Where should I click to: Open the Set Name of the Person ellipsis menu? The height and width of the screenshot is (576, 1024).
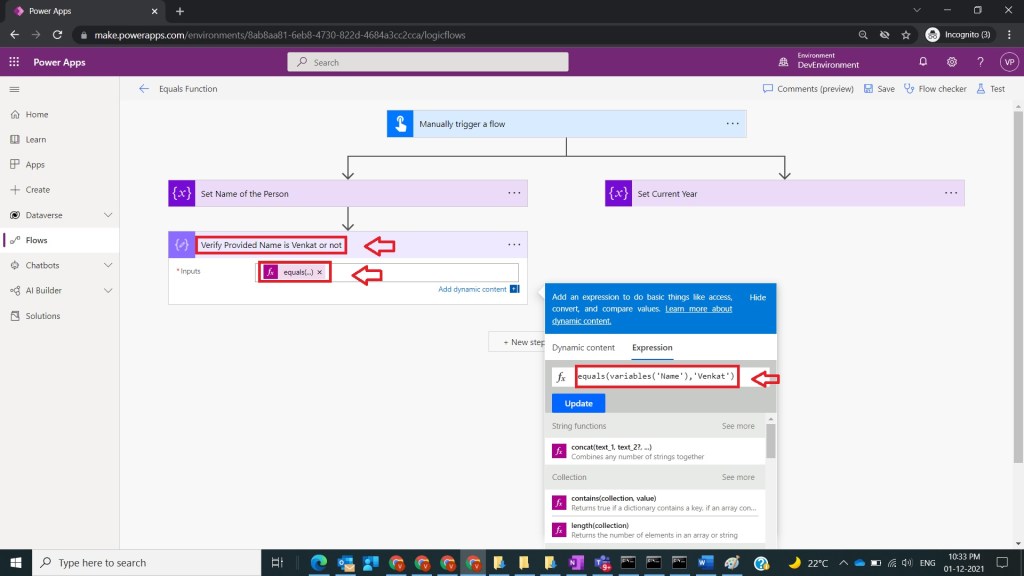(514, 193)
